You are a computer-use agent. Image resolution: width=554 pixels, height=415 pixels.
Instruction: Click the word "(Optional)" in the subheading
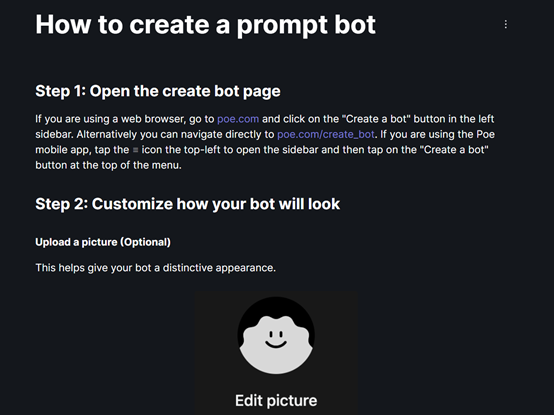pyautogui.click(x=146, y=242)
